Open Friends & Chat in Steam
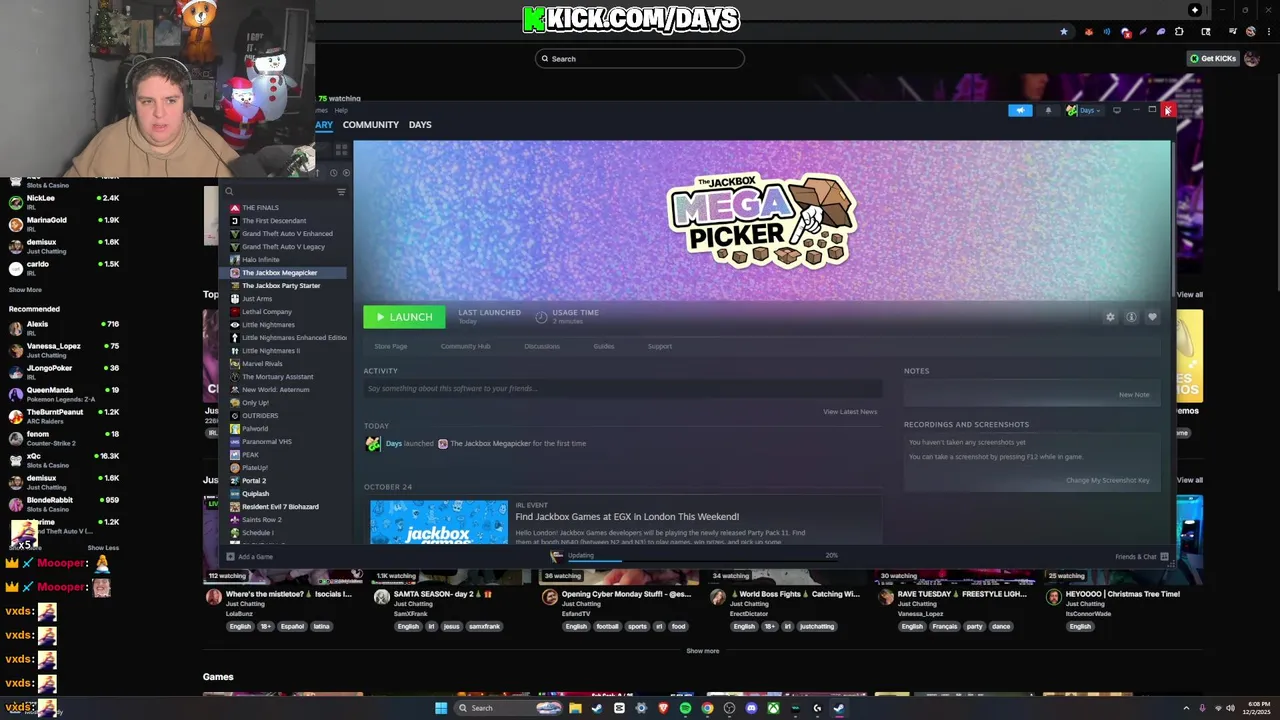This screenshot has width=1280, height=720. [x=1142, y=557]
